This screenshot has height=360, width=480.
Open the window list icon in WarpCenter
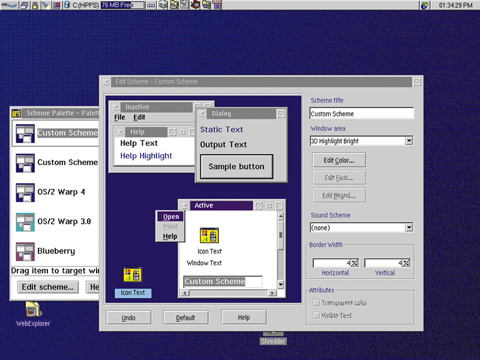[x=24, y=5]
